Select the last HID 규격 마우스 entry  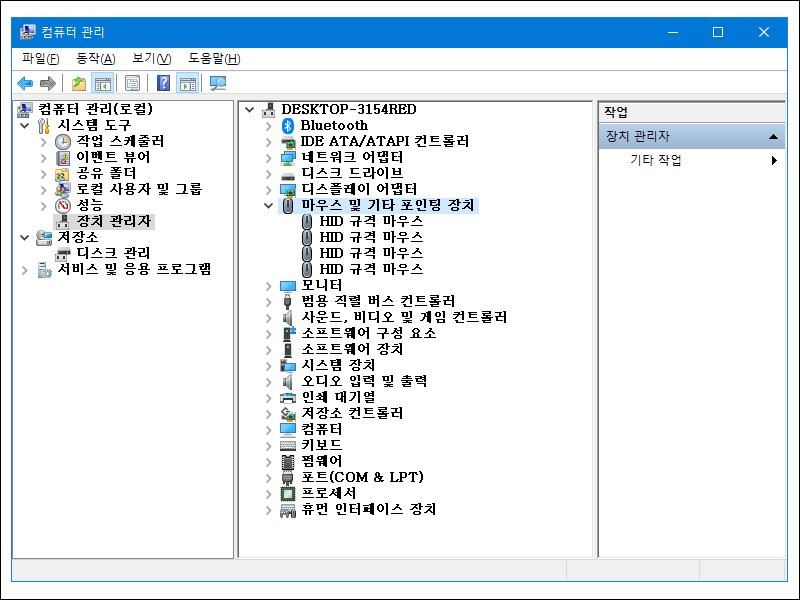click(371, 269)
